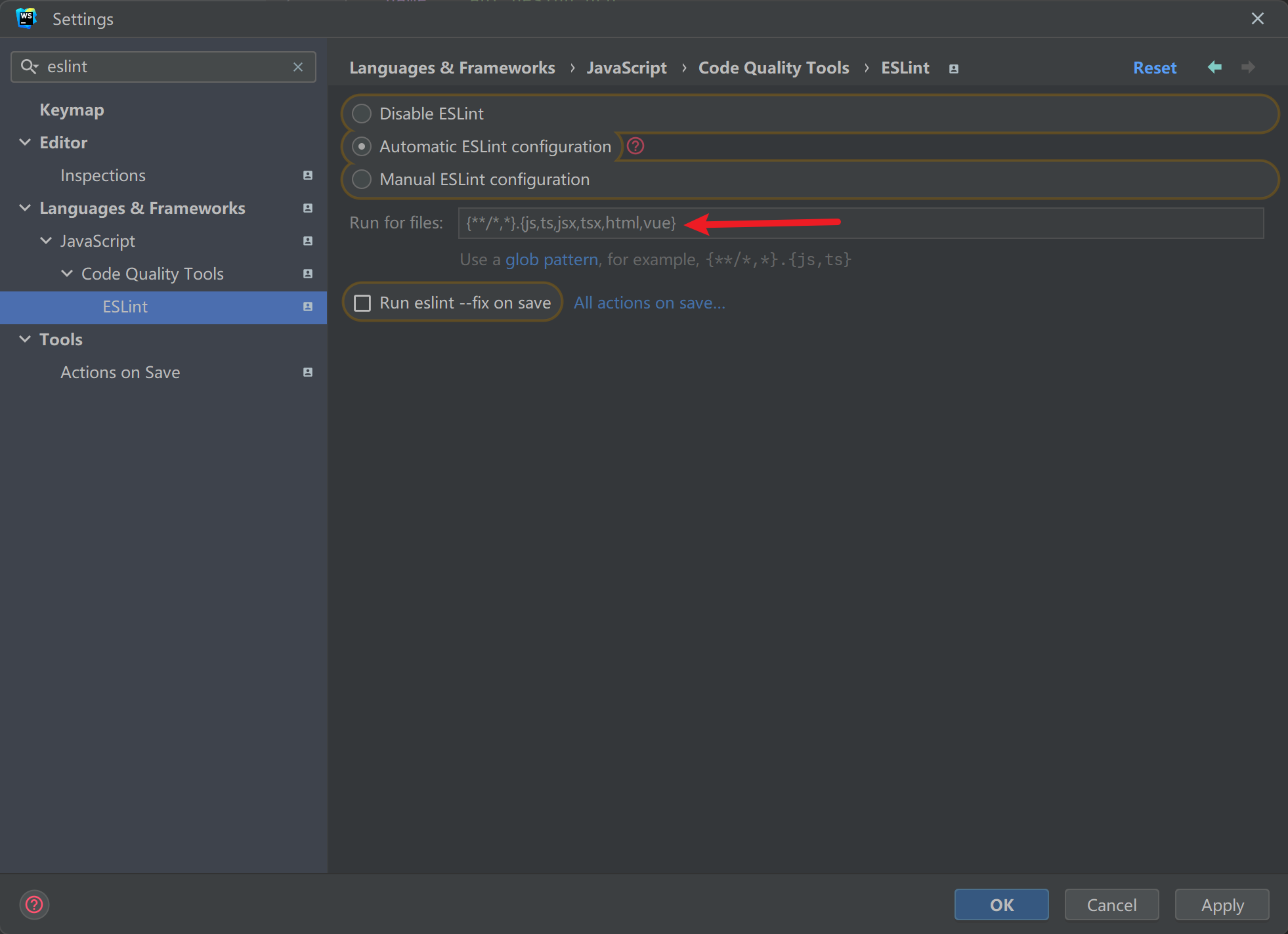Click JavaScript in the breadcrumb path
The height and width of the screenshot is (934, 1288).
tap(627, 68)
